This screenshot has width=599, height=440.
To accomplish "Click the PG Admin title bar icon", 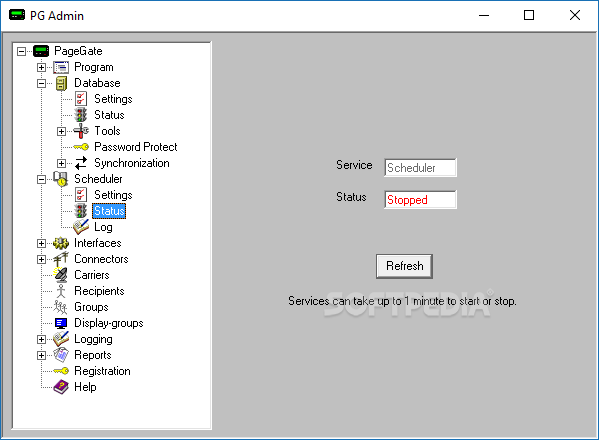I will point(17,15).
